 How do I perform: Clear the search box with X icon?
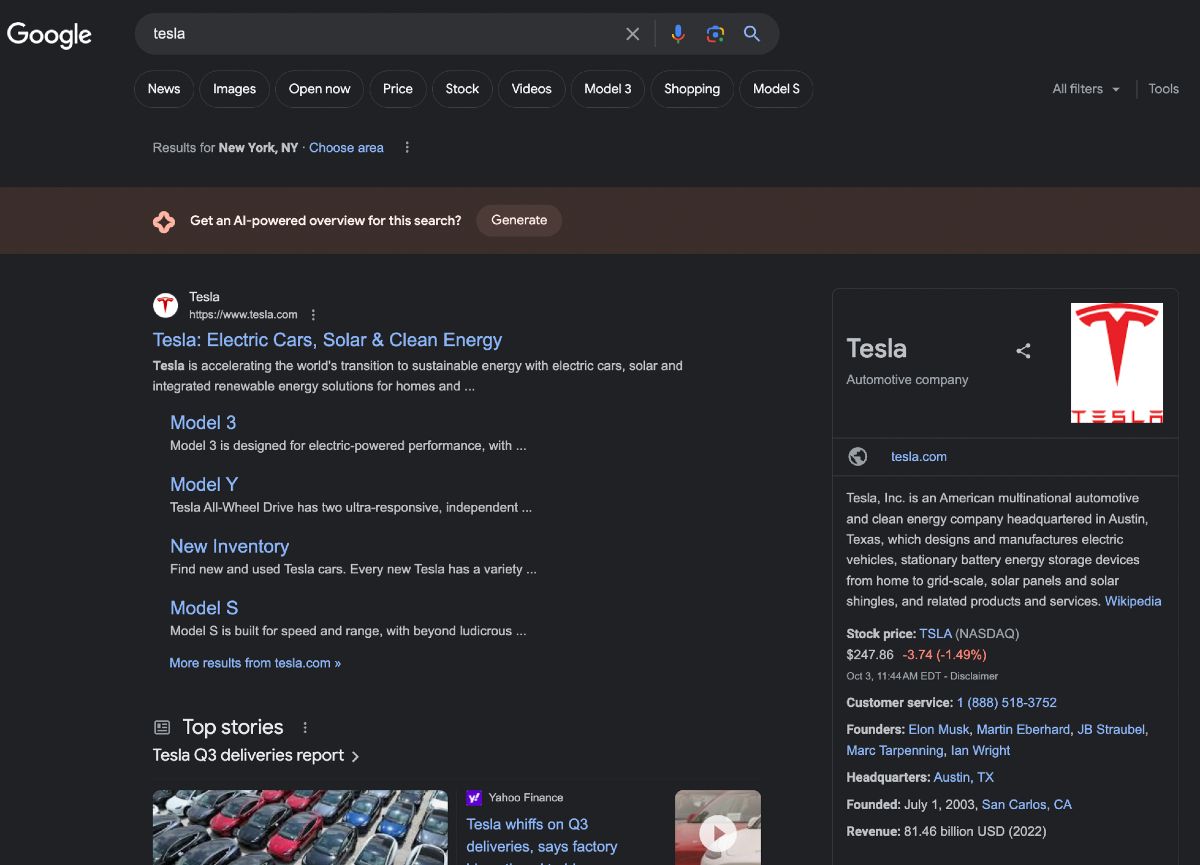632,34
